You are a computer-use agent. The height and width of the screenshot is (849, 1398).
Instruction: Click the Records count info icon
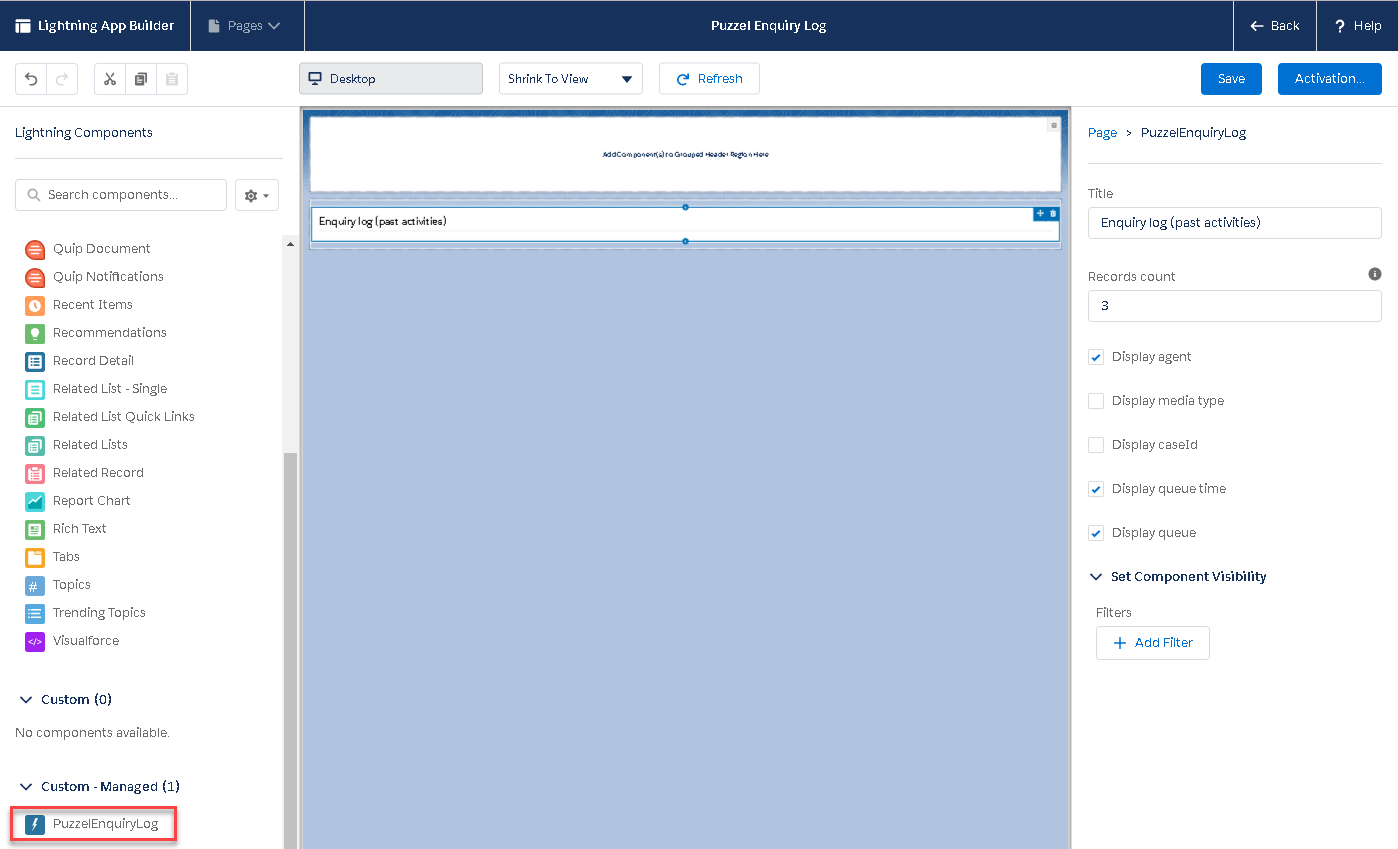click(1374, 274)
